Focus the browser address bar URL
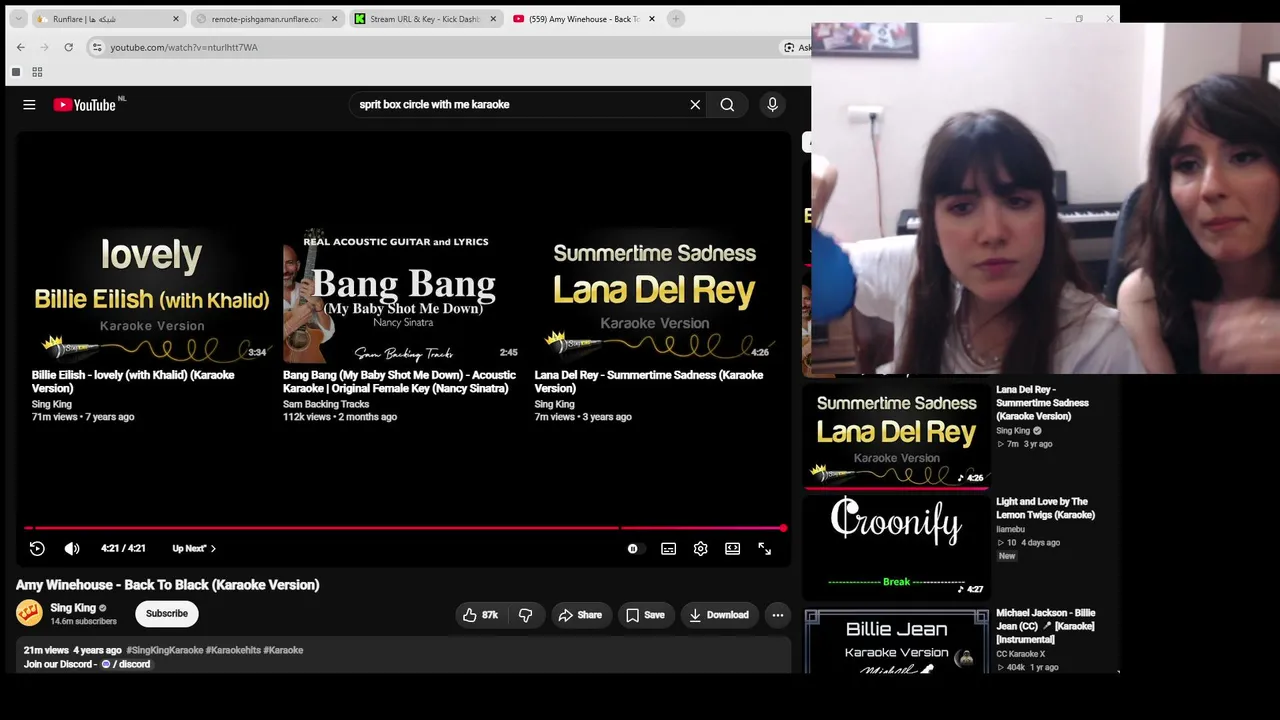This screenshot has height=720, width=1280. point(184,47)
